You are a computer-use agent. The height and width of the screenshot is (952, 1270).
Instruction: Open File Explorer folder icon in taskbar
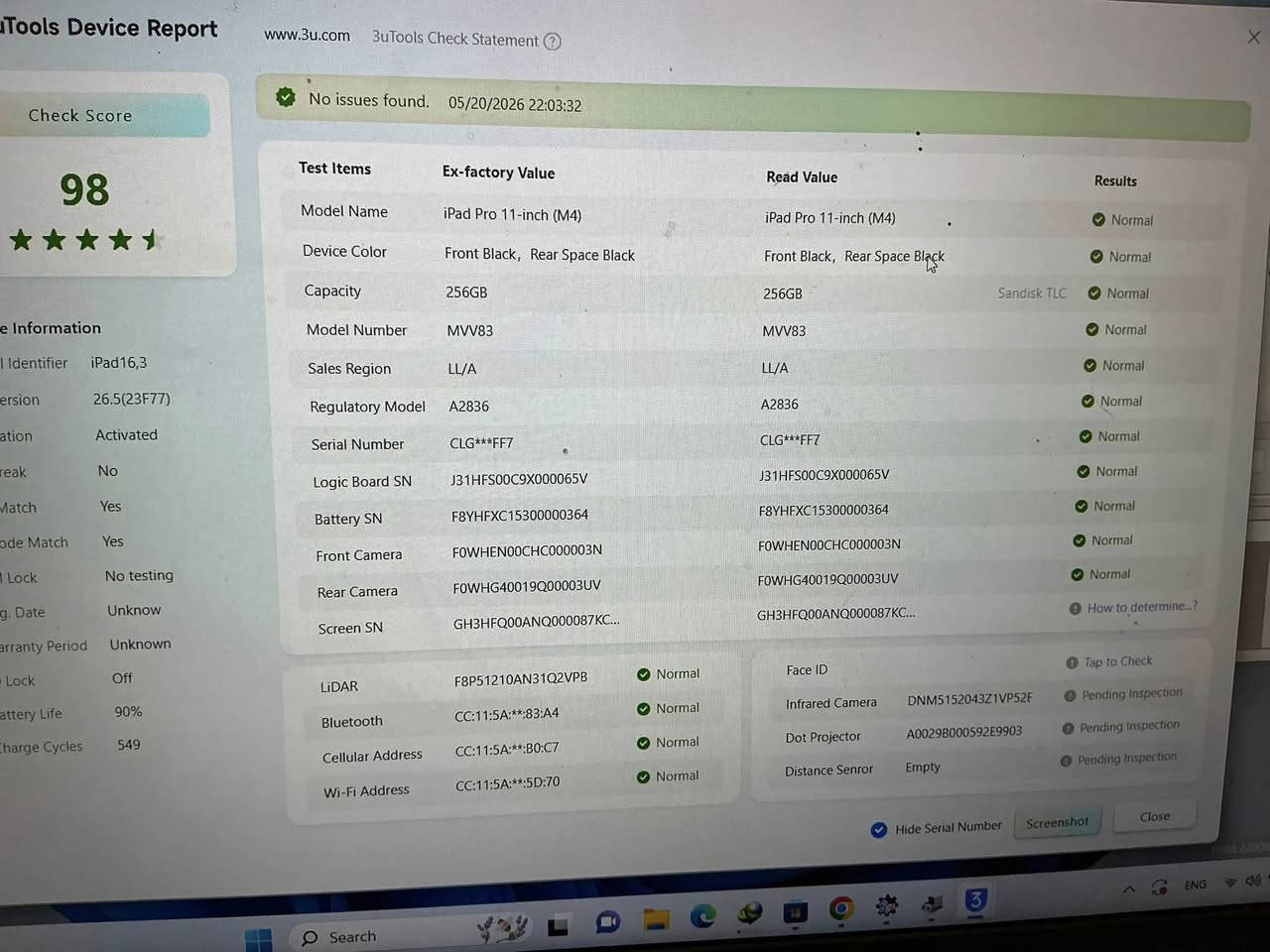coord(656,919)
